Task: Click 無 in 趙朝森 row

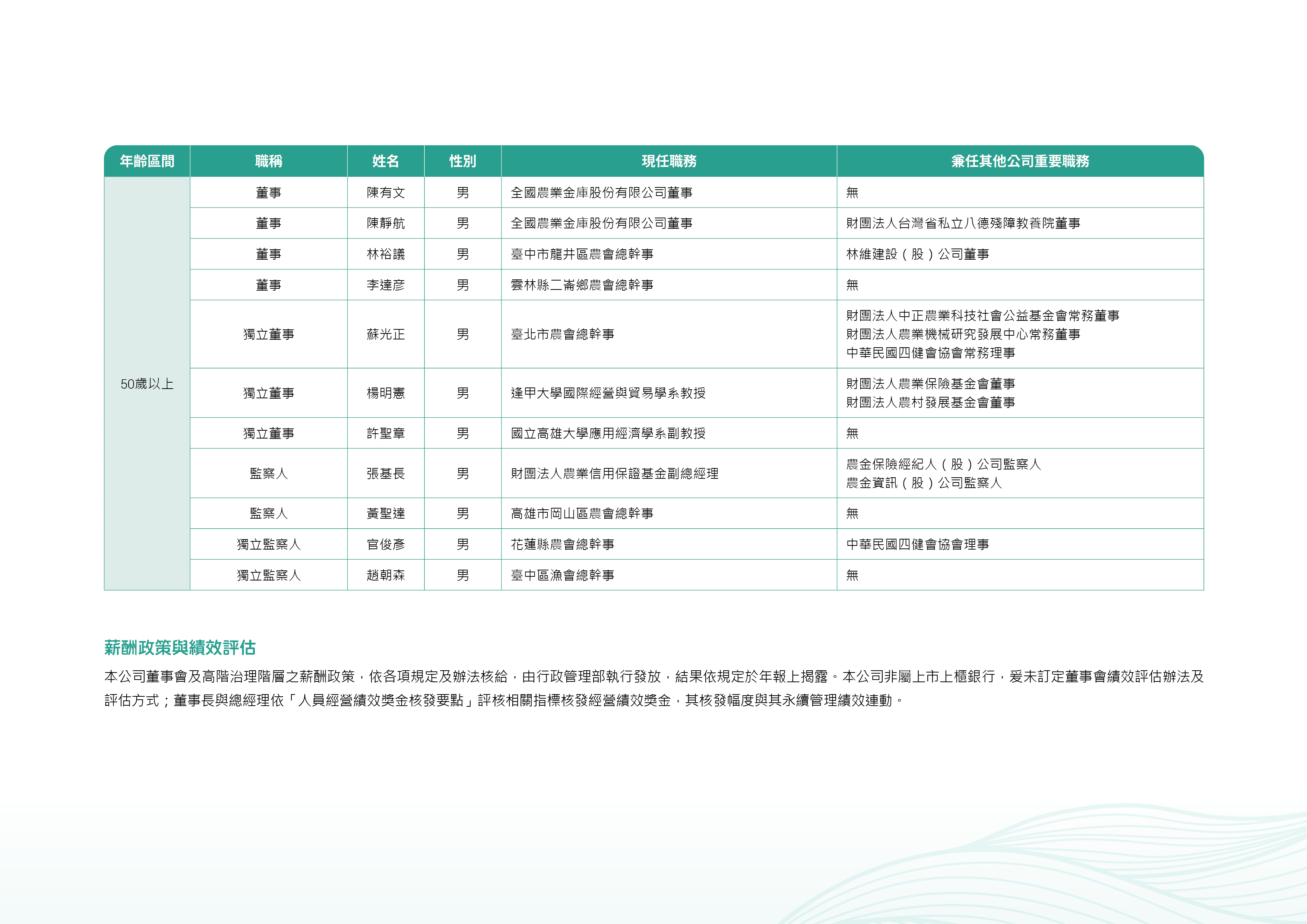Action: click(x=852, y=575)
